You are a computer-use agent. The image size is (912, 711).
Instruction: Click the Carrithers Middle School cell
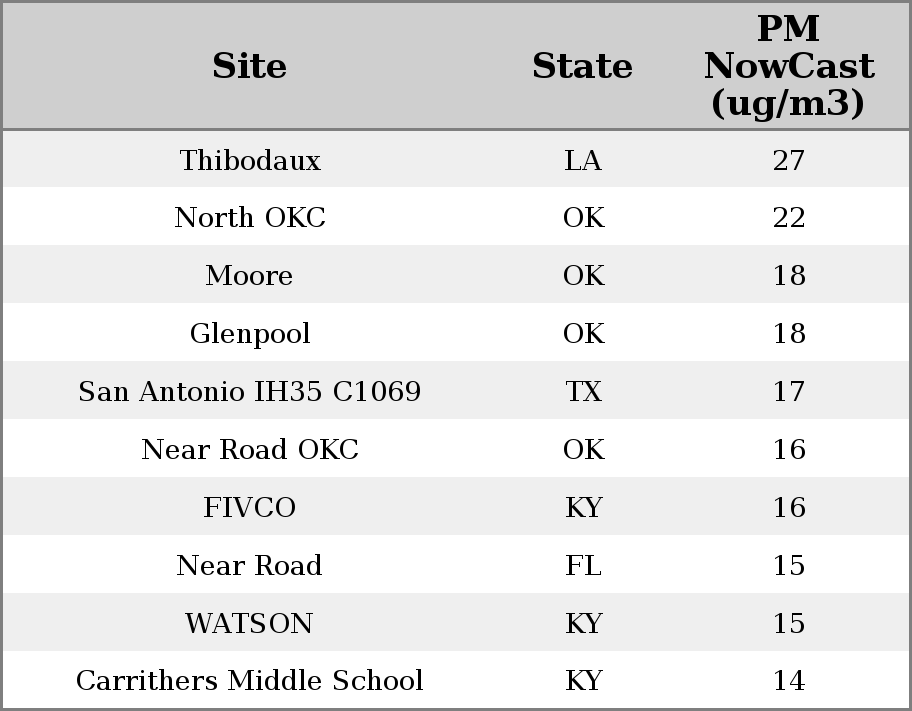coord(250,681)
